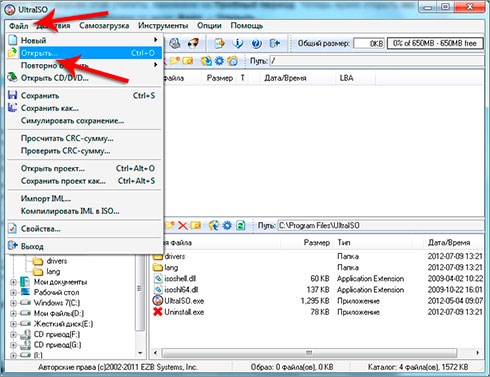Viewport: 490px width, 377px height.
Task: Click the save-as icon beside Сохранить как
Action: [x=13, y=108]
